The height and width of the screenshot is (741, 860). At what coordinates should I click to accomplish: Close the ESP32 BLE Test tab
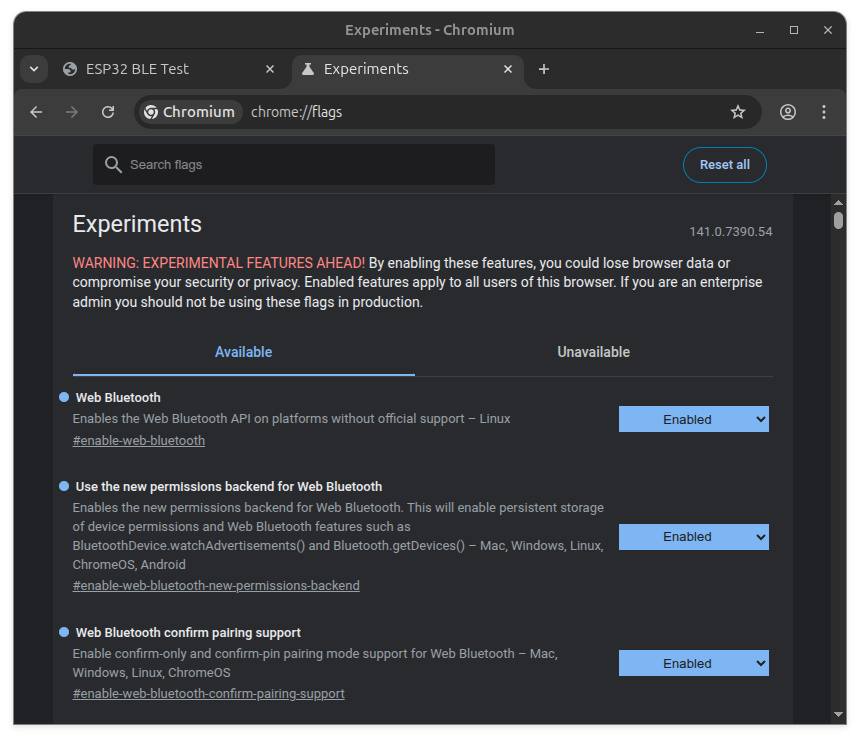pos(270,69)
